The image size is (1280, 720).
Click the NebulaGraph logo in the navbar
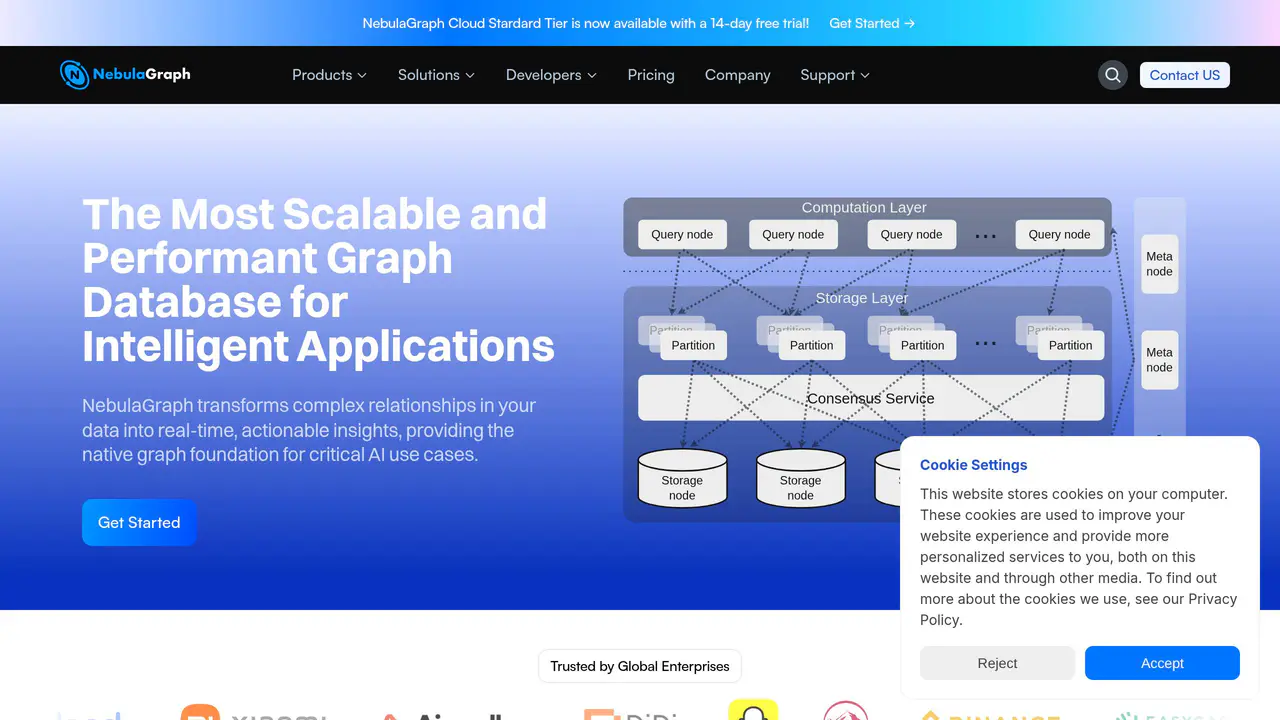click(125, 74)
